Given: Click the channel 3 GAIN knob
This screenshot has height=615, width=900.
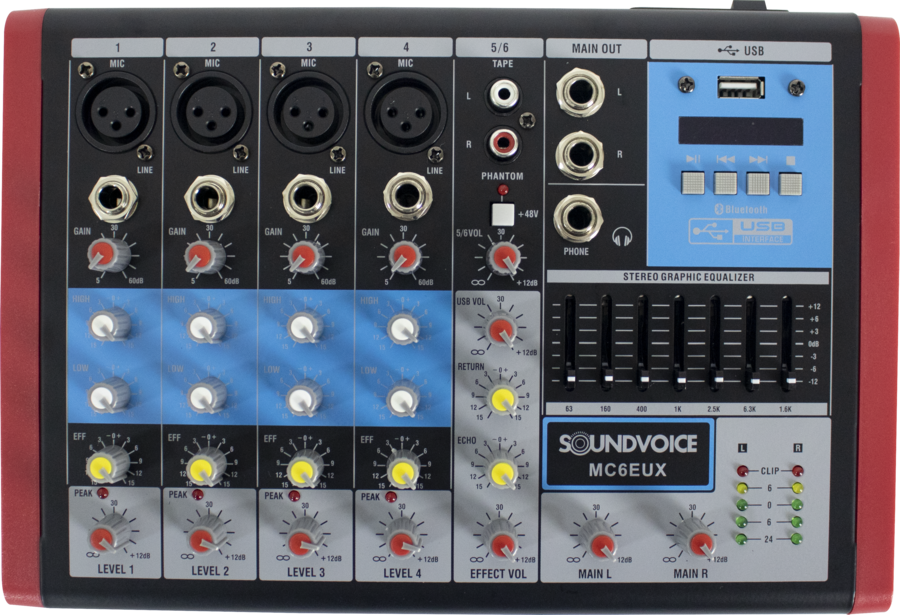Looking at the screenshot, I should coord(302,257).
